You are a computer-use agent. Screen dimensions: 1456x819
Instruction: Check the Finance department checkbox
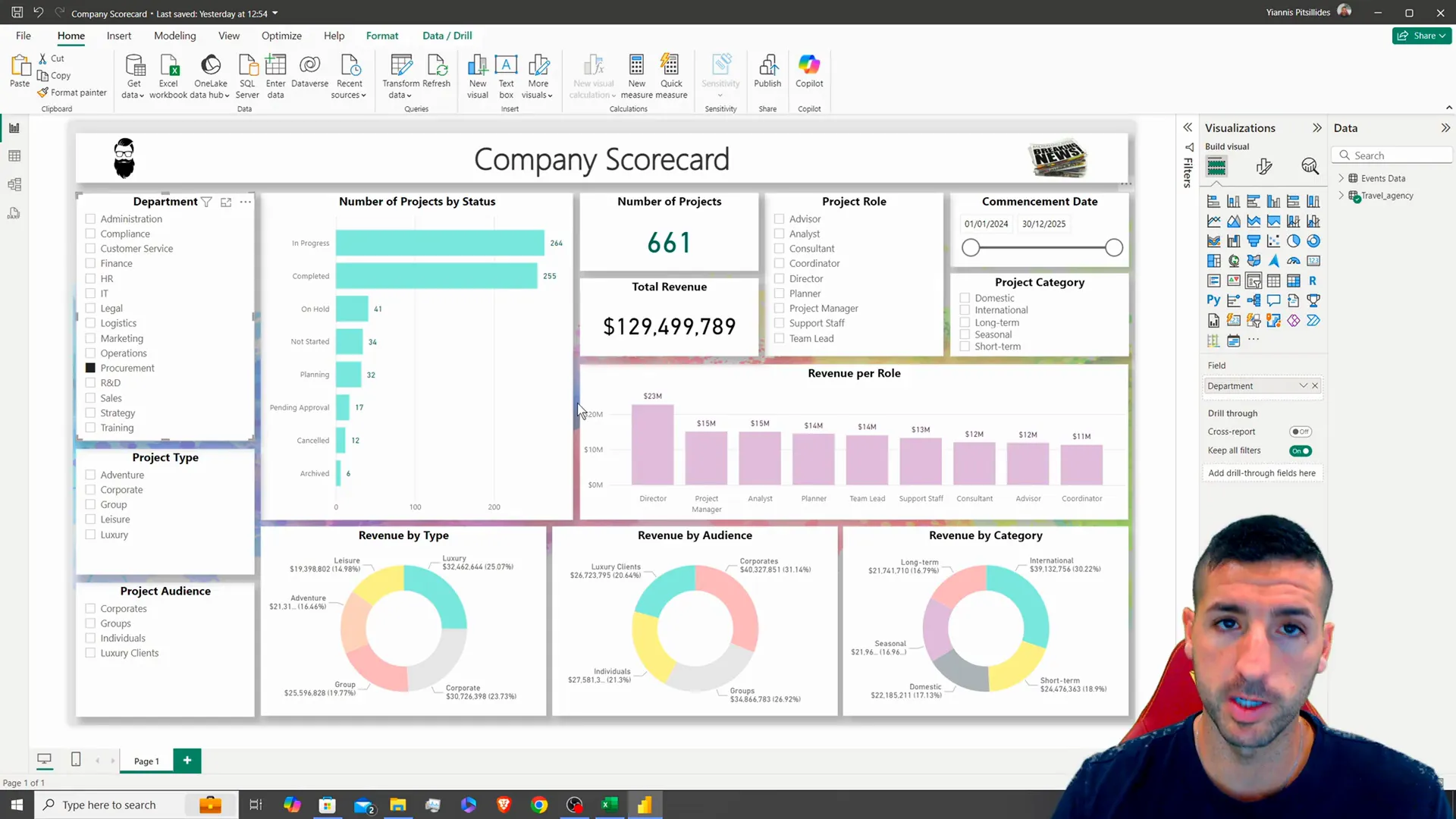90,263
